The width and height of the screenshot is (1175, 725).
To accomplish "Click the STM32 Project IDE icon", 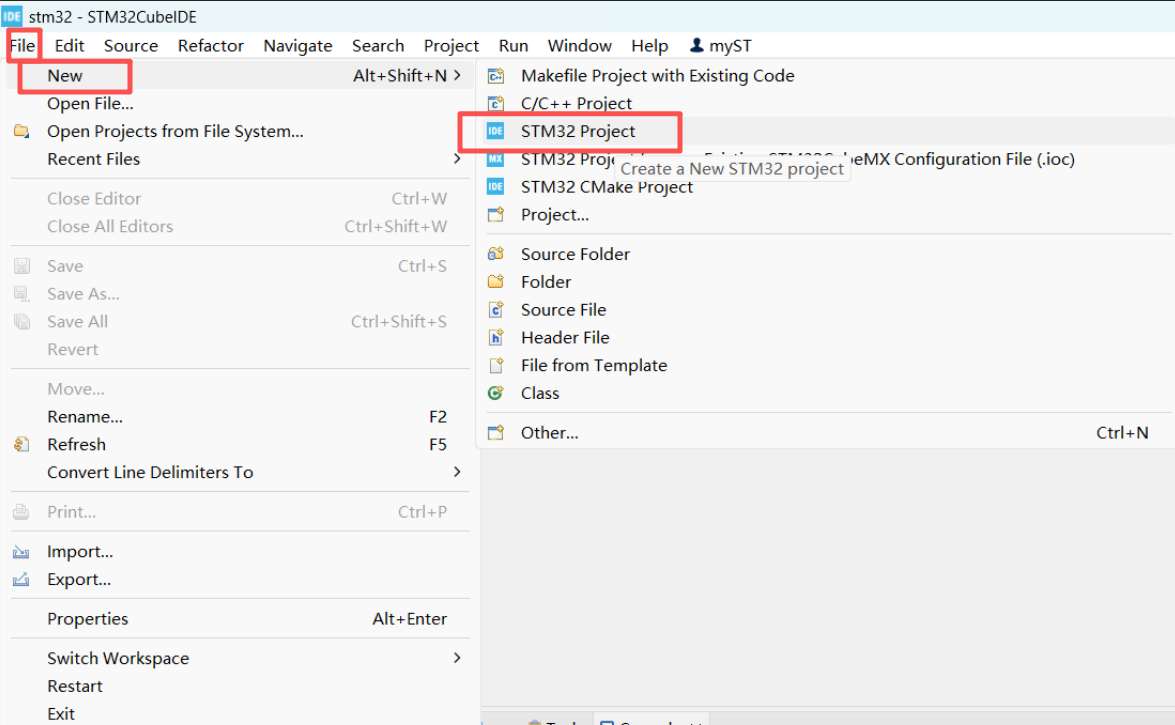I will coord(495,131).
